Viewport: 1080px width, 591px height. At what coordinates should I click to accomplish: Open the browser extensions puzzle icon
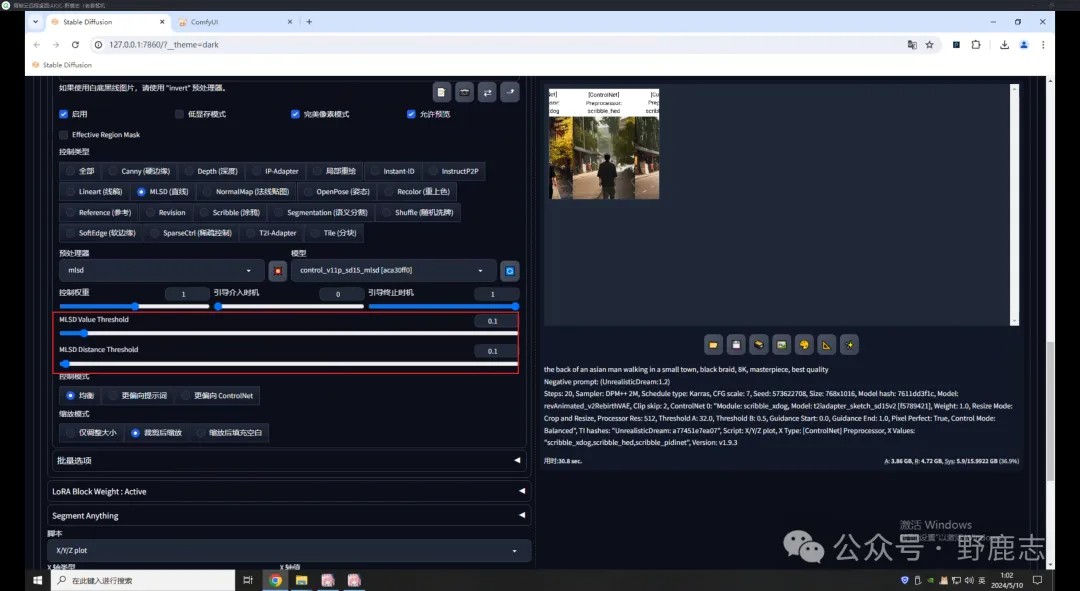click(976, 45)
